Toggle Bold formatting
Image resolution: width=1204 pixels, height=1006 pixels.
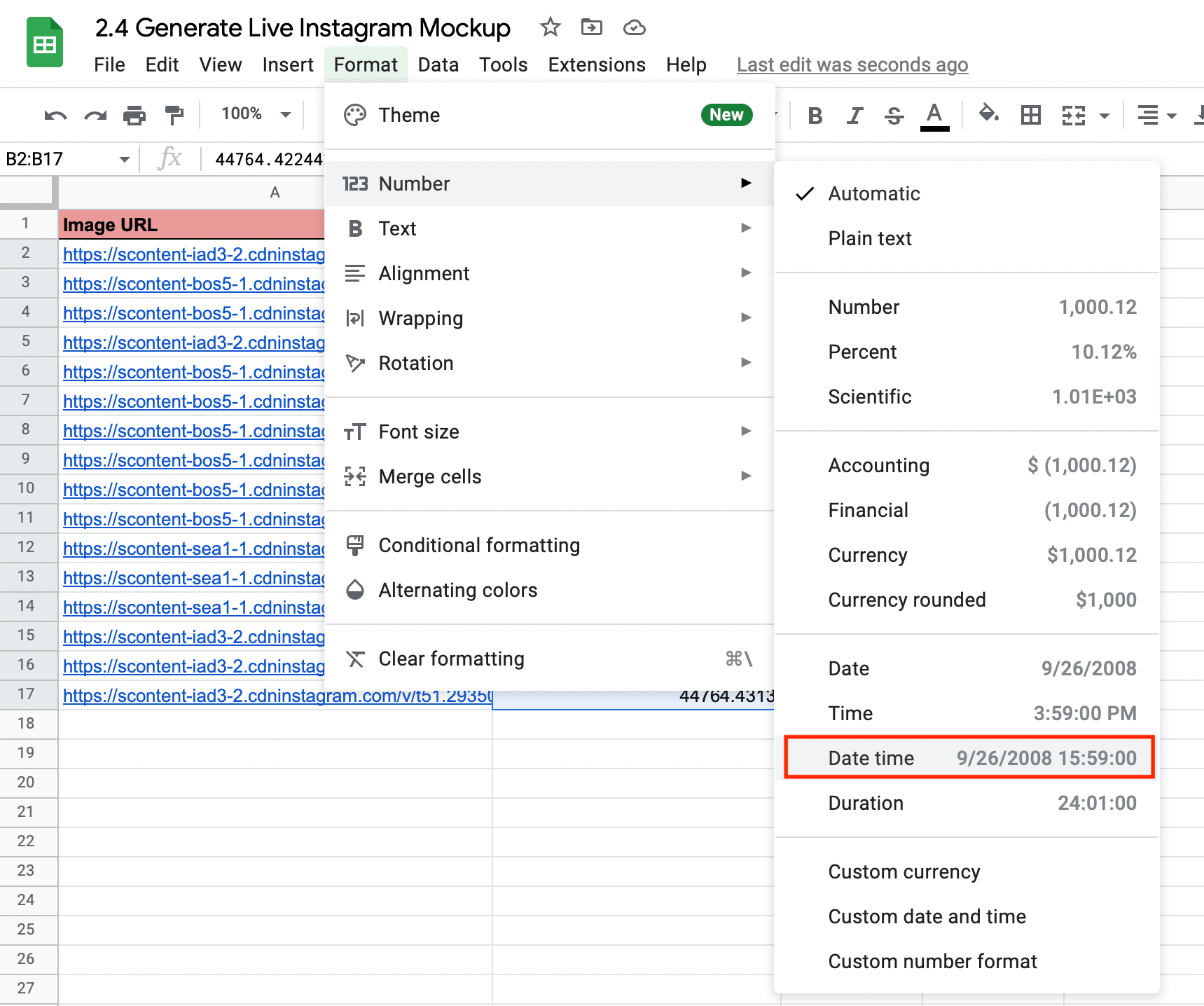[x=815, y=115]
